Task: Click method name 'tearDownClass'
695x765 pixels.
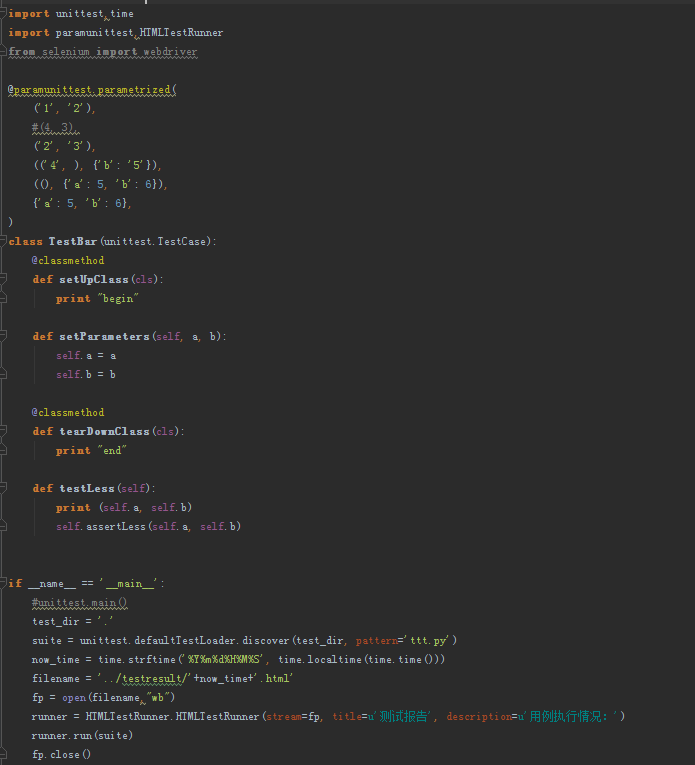Action: coord(104,432)
